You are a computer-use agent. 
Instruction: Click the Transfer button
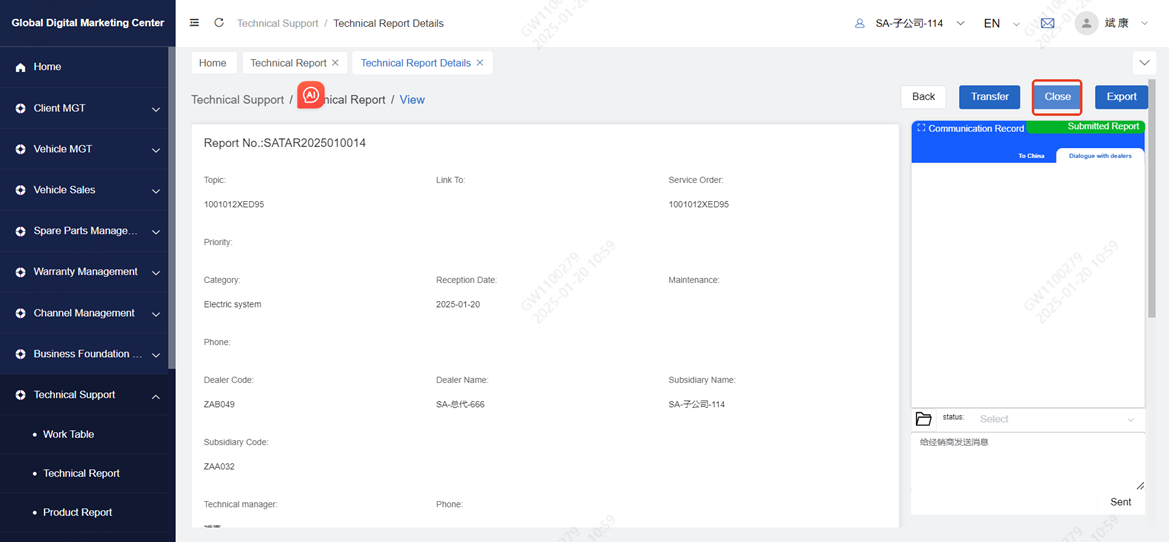coord(989,97)
